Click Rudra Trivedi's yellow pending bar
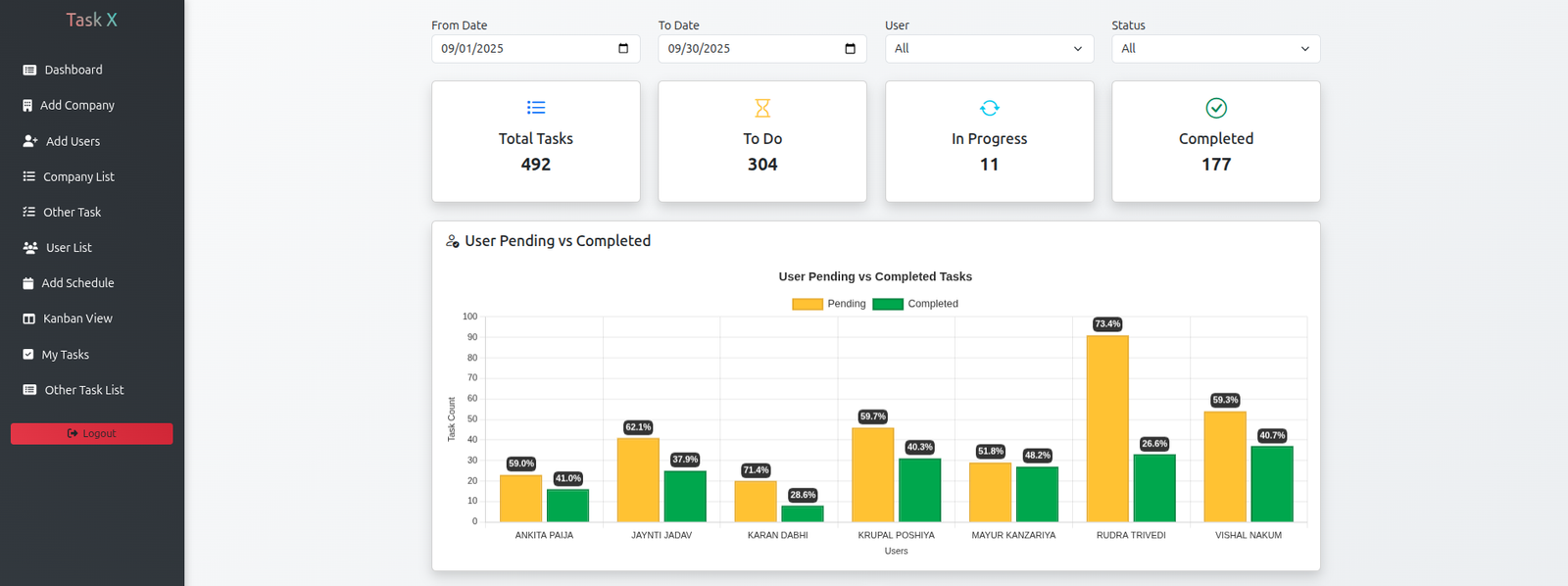Screen dimensions: 1568x586 pos(1107,429)
